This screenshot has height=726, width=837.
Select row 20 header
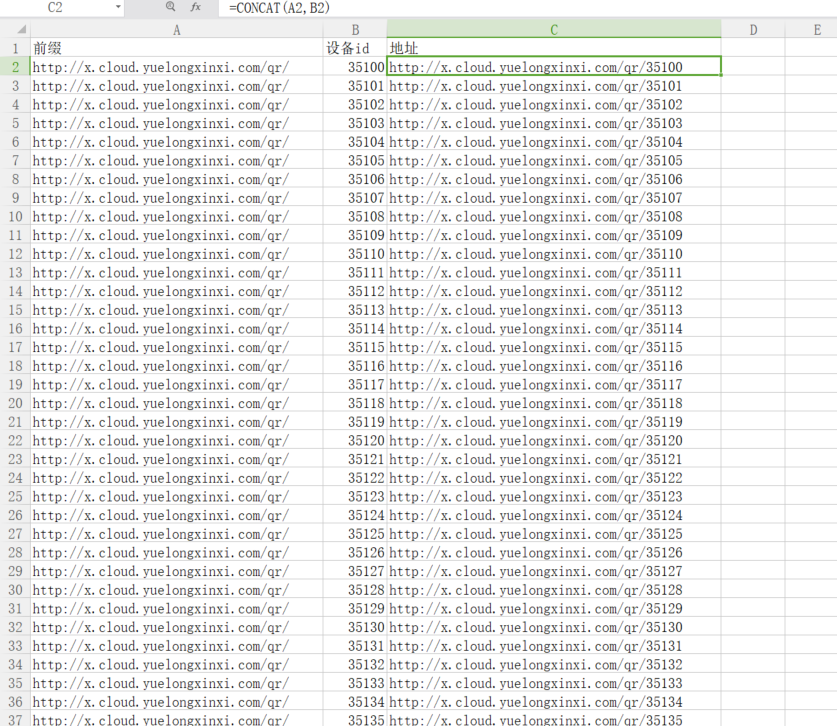15,403
